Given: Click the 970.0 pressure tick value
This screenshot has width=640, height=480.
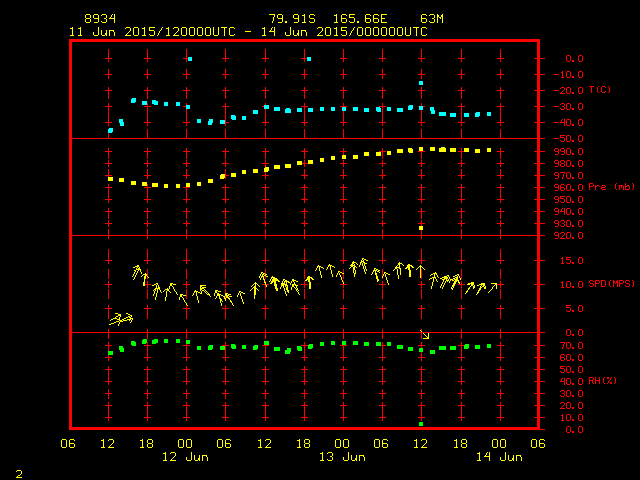Looking at the screenshot, I should 569,176.
